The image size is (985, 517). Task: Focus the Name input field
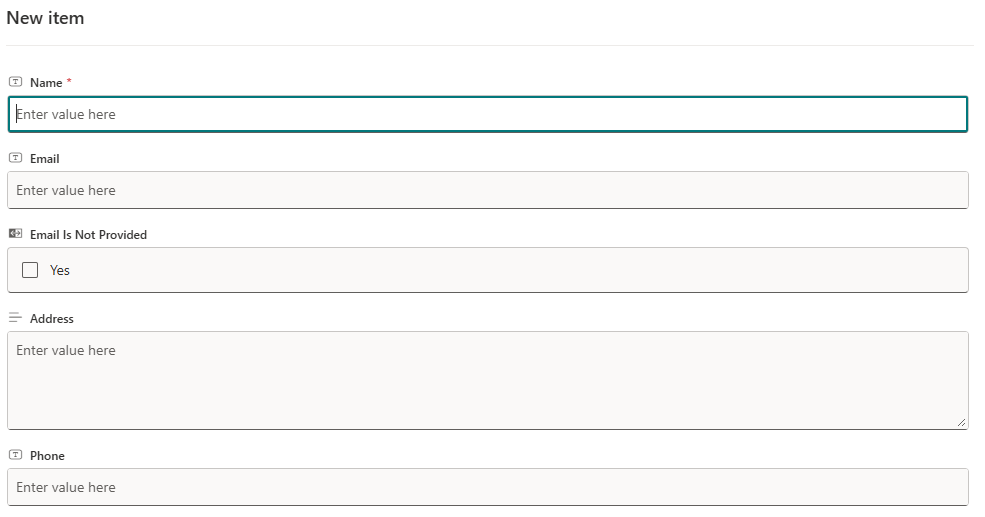488,114
